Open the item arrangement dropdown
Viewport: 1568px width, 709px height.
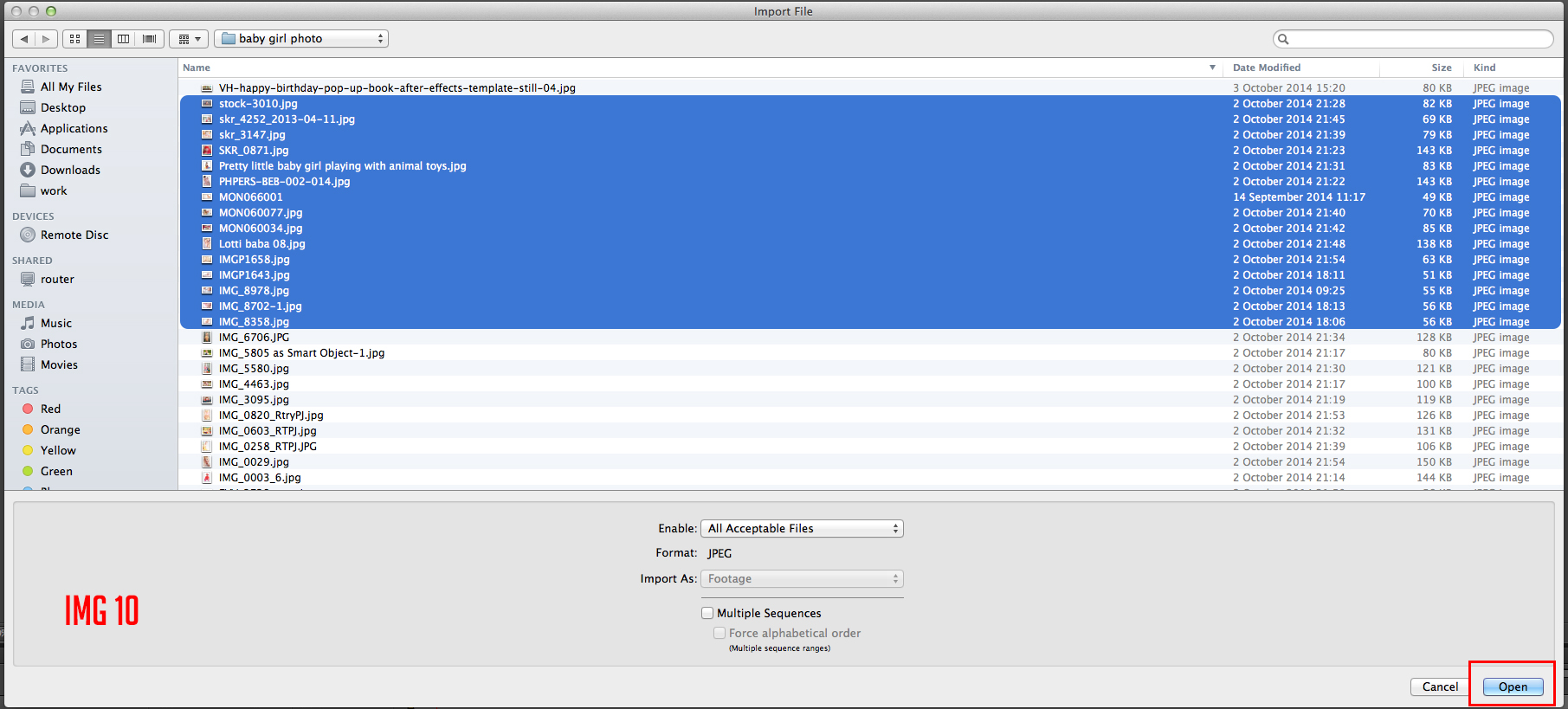point(189,39)
